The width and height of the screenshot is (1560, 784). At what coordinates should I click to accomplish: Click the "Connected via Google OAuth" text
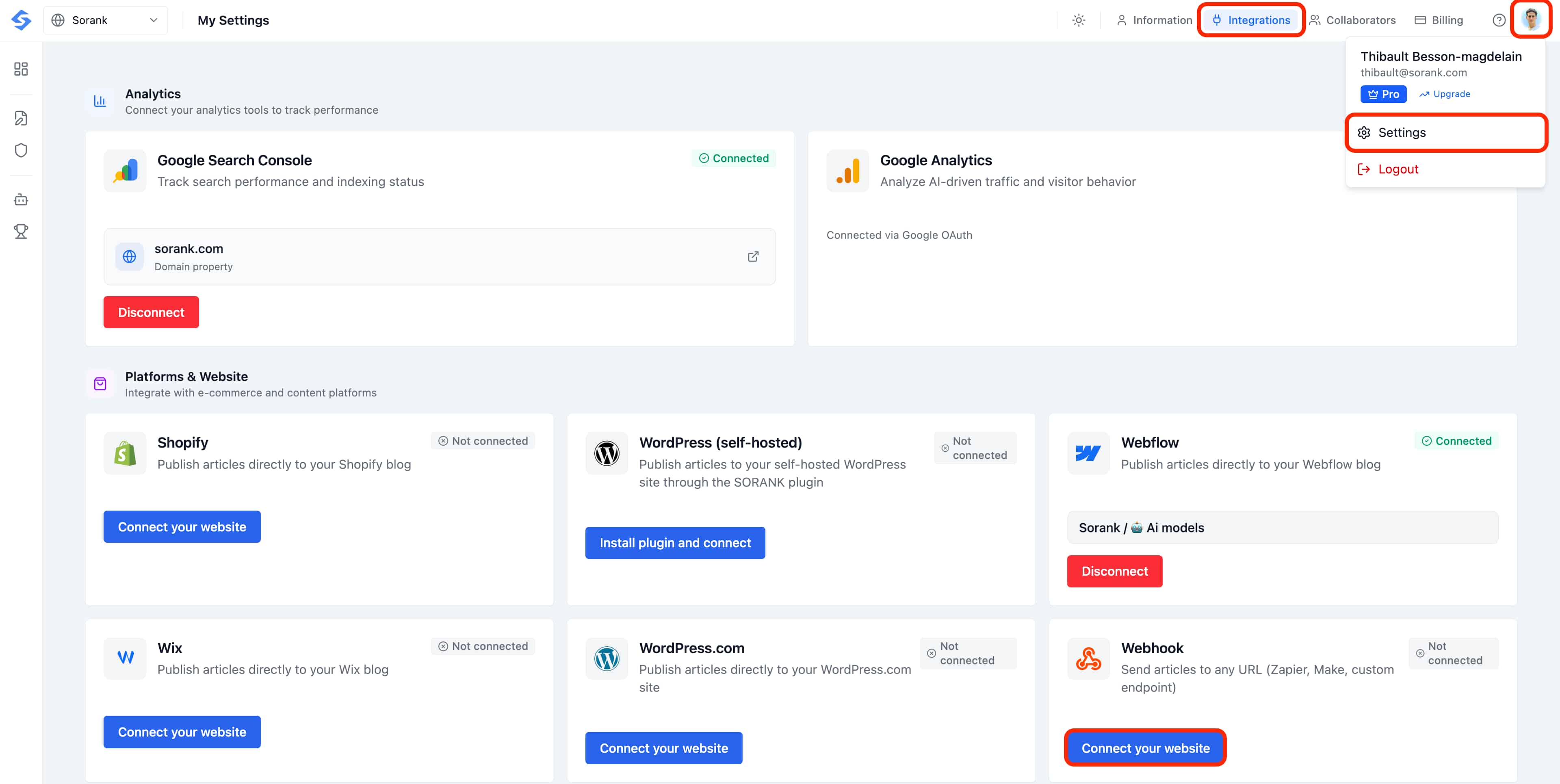(x=899, y=235)
